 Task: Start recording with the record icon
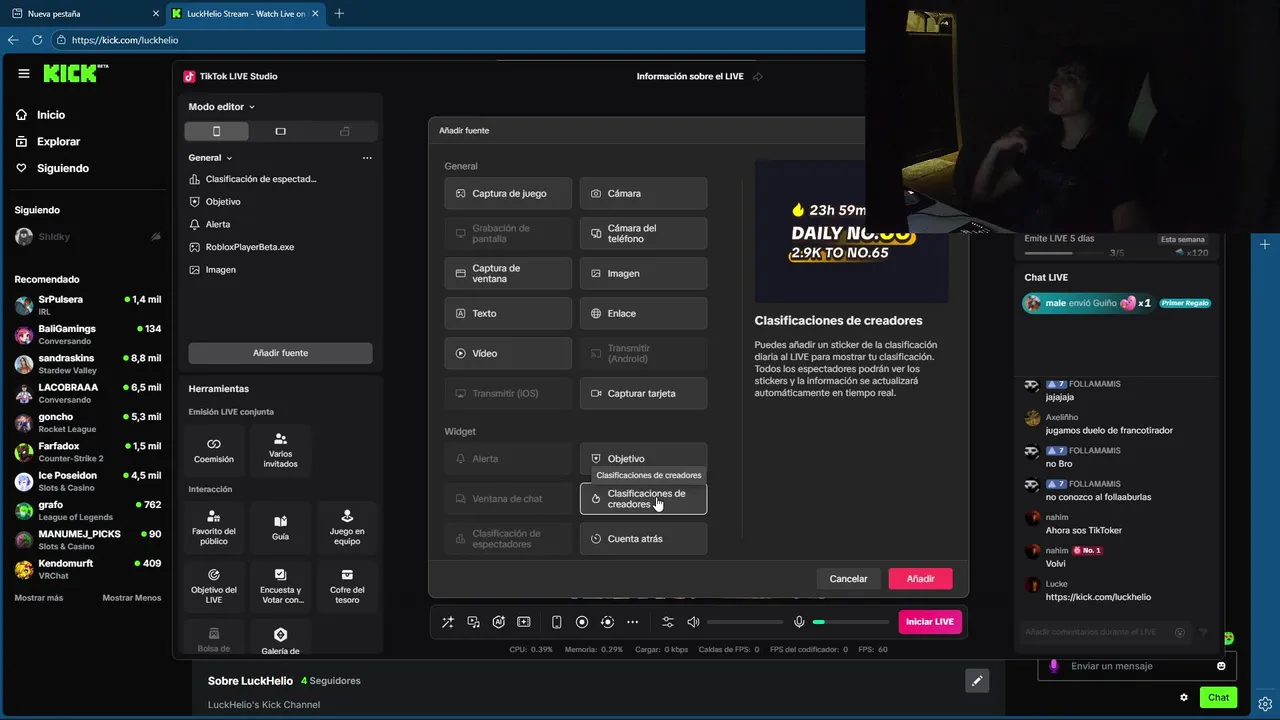click(582, 622)
